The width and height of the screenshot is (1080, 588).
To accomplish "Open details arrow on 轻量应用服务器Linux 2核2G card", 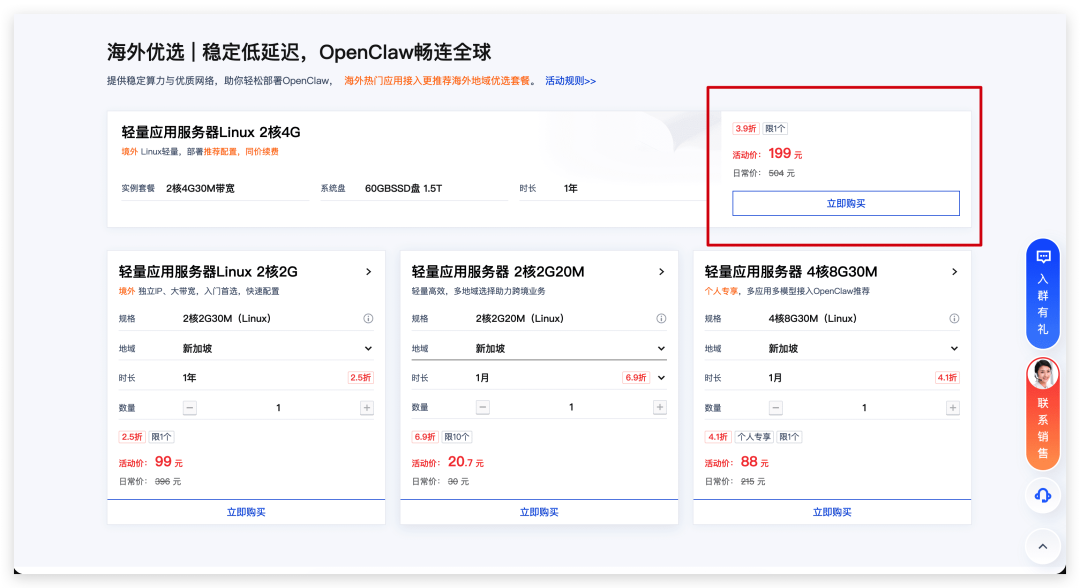I will pos(370,270).
